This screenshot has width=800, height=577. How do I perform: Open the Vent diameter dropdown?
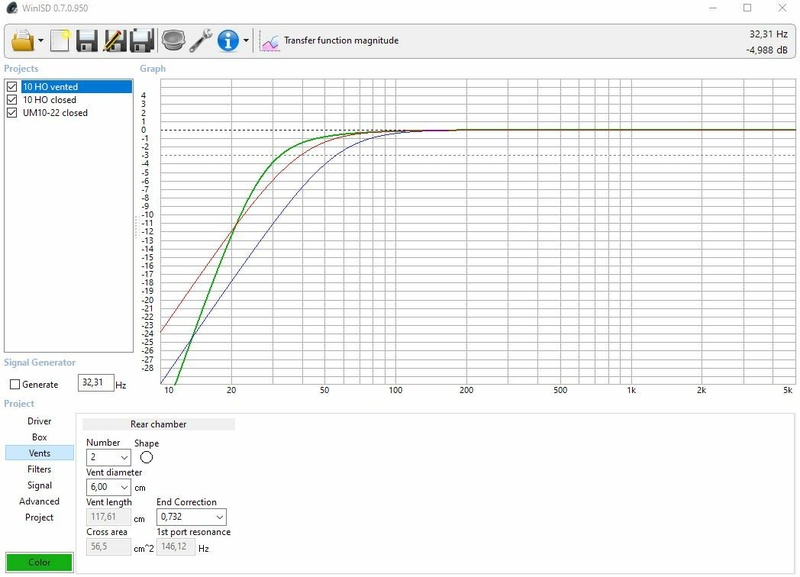coord(108,487)
